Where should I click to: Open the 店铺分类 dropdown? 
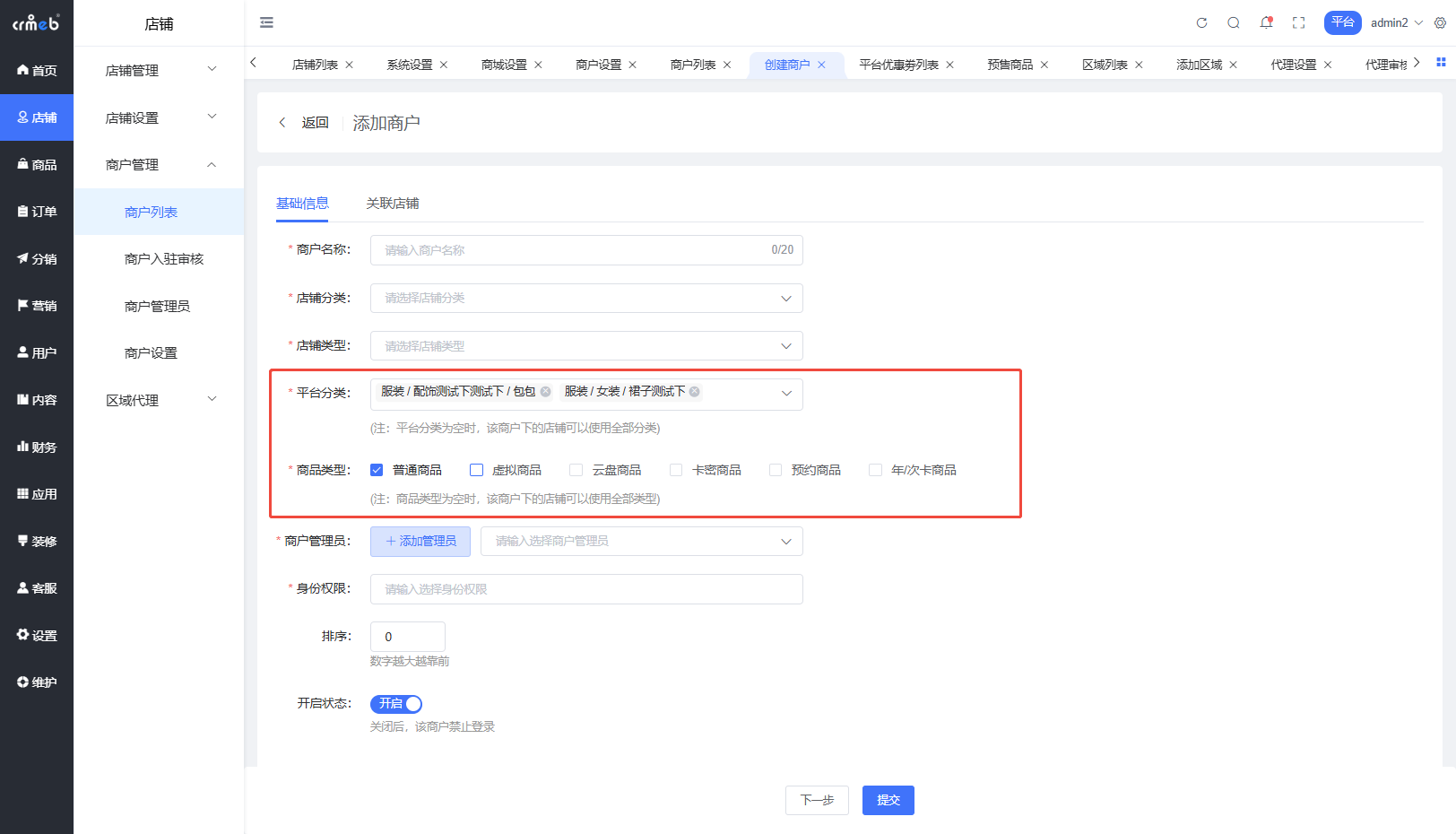pyautogui.click(x=586, y=299)
